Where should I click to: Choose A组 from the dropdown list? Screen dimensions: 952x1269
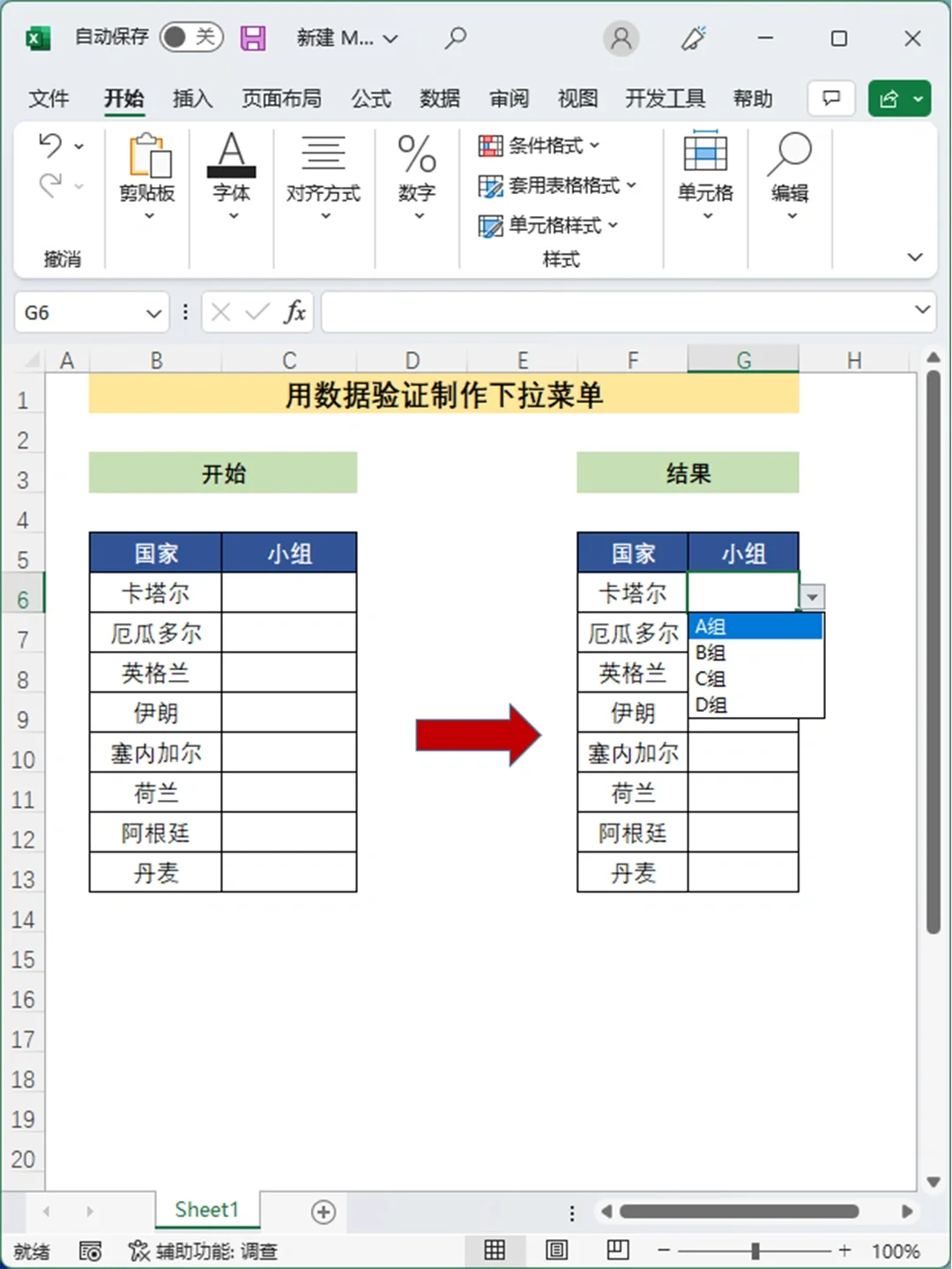pos(755,627)
